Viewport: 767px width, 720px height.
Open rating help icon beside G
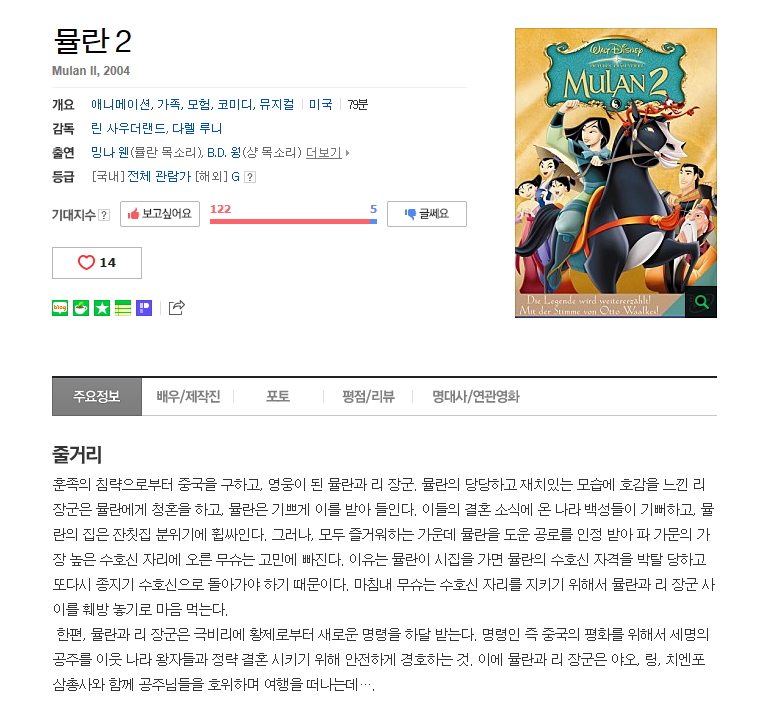click(249, 177)
